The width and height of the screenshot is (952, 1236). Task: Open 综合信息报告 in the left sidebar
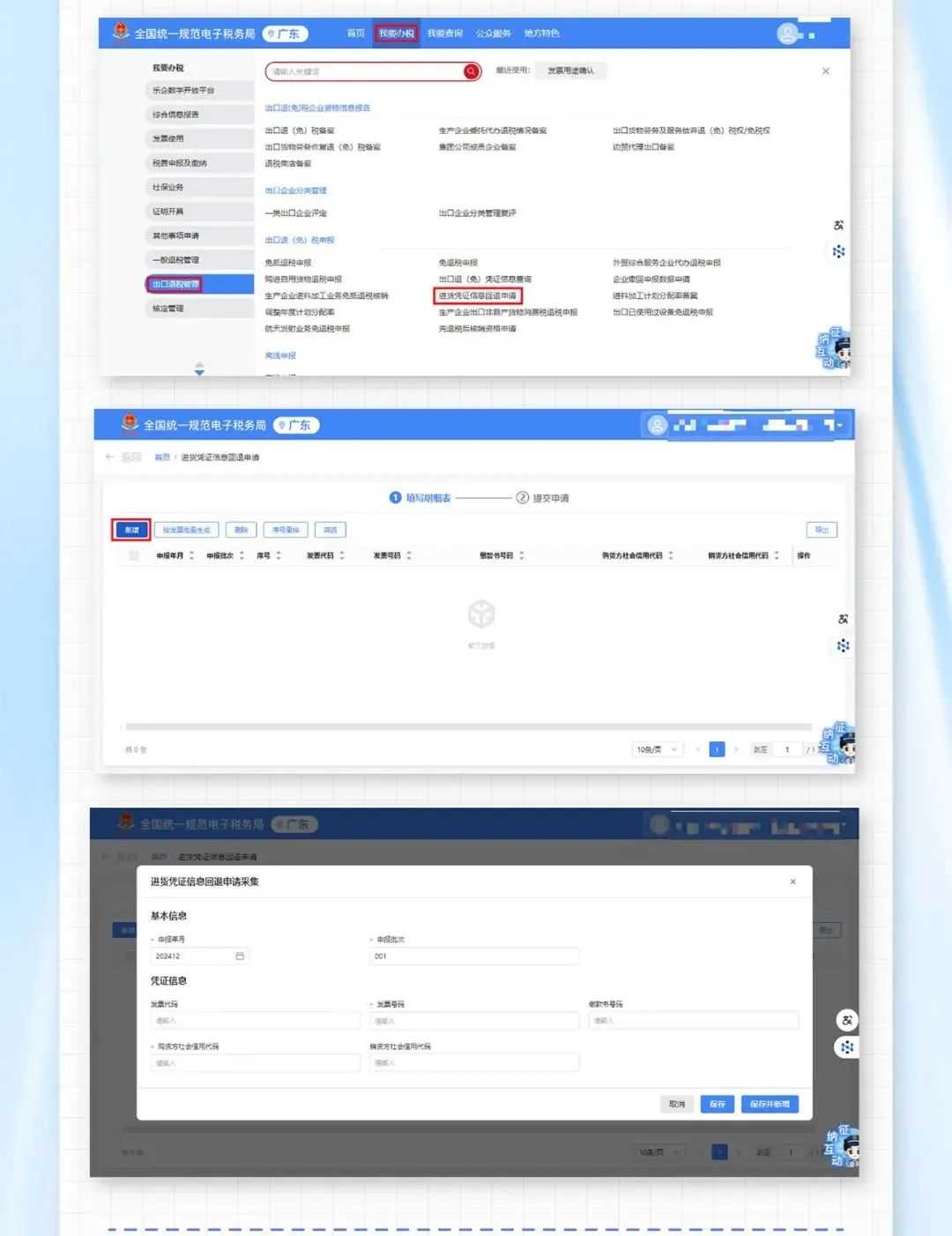[200, 115]
